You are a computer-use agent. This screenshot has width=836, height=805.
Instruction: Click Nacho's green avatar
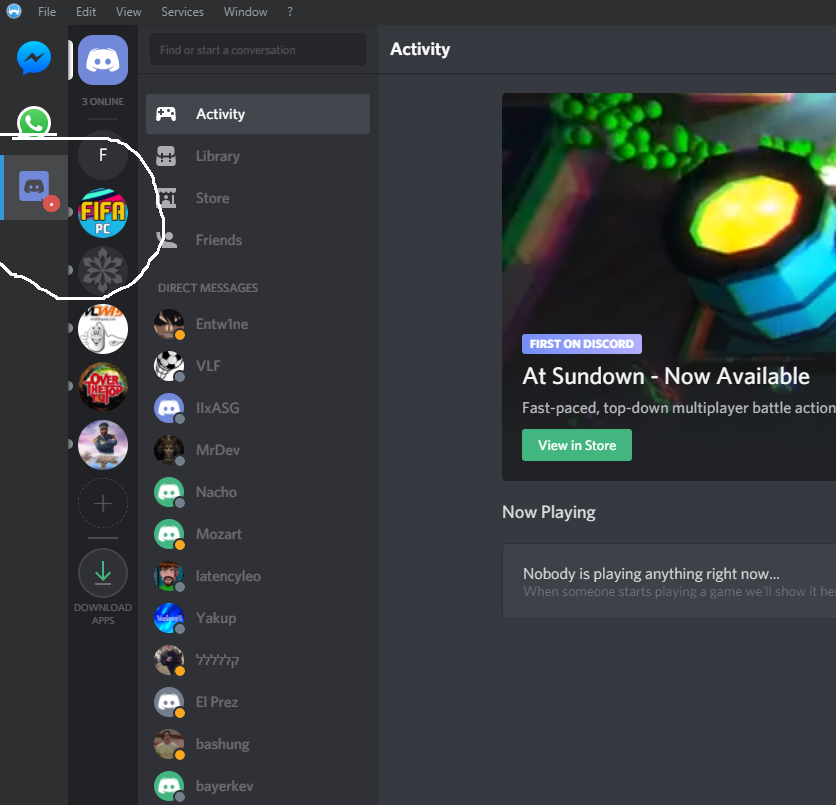(x=169, y=492)
